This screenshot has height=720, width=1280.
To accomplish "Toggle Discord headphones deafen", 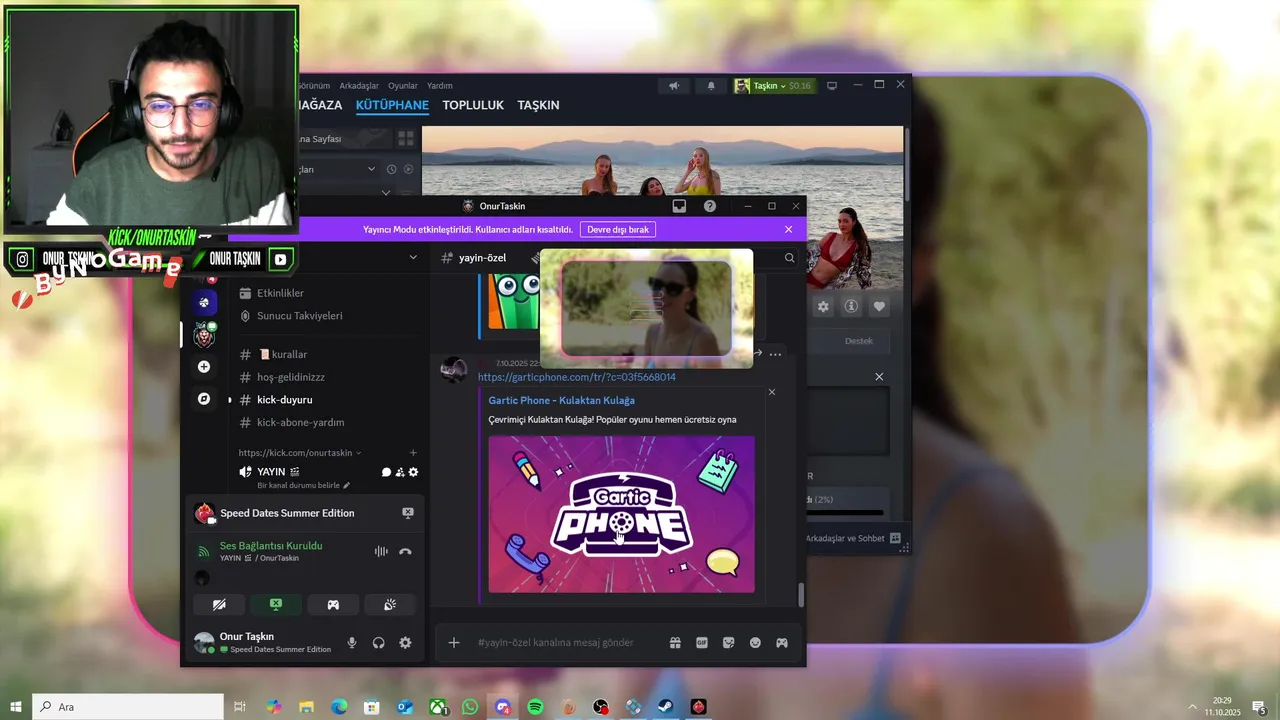I will pyautogui.click(x=378, y=643).
